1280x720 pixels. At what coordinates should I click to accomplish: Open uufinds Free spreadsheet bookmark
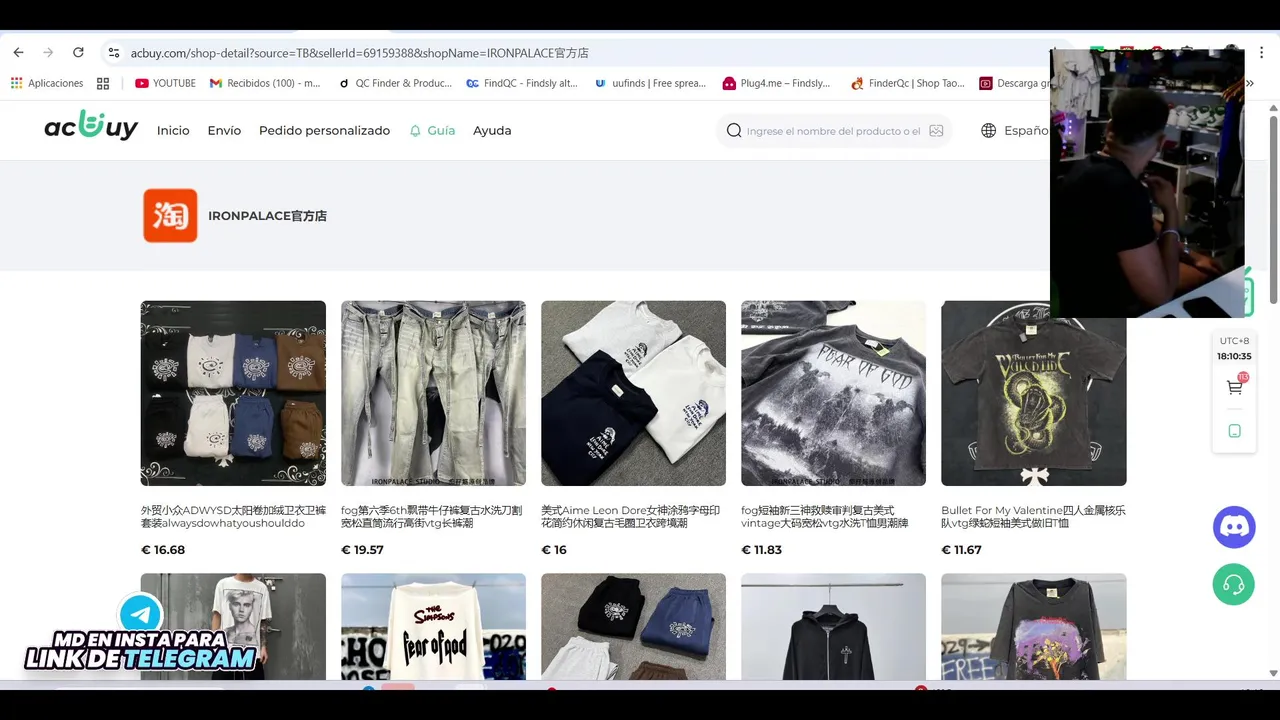[650, 83]
